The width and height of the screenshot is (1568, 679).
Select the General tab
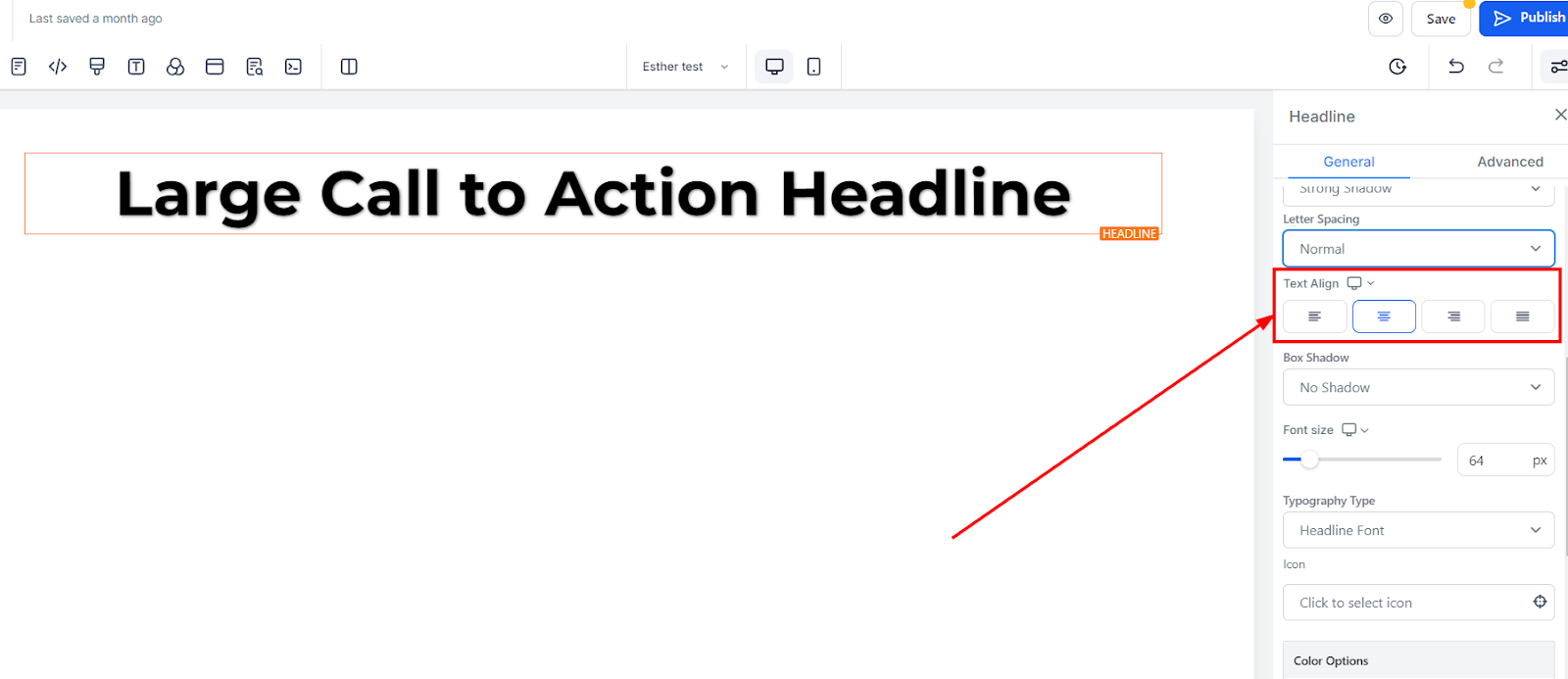1348,162
